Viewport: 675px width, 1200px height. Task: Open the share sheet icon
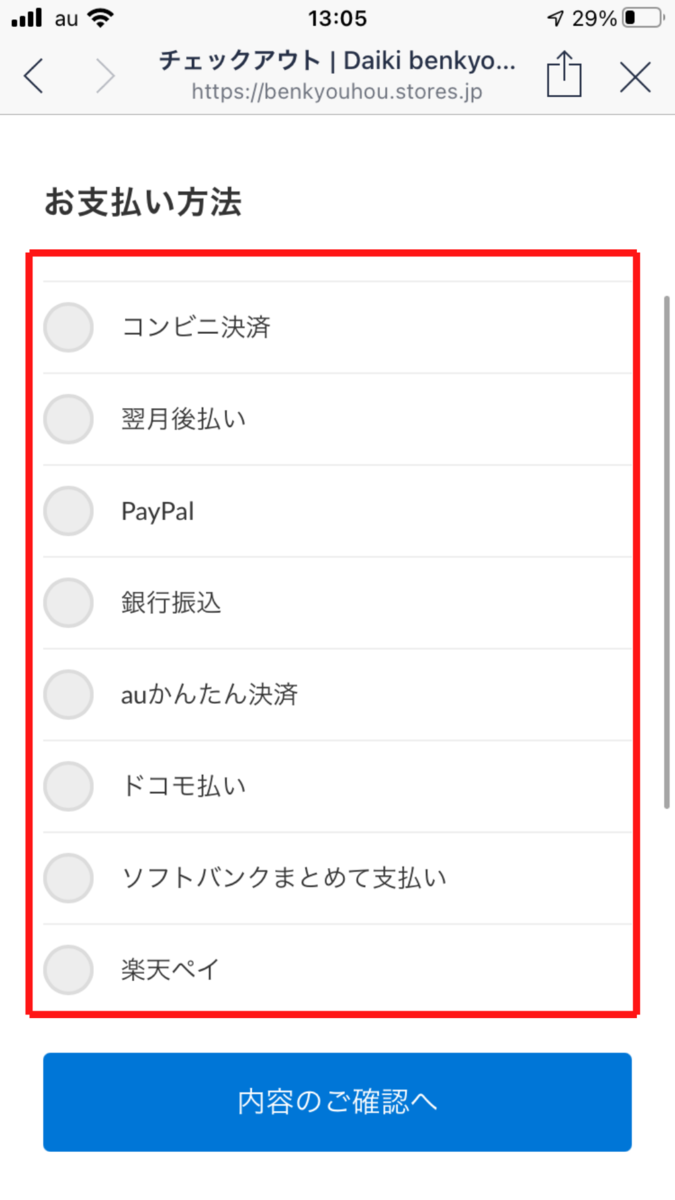click(564, 74)
